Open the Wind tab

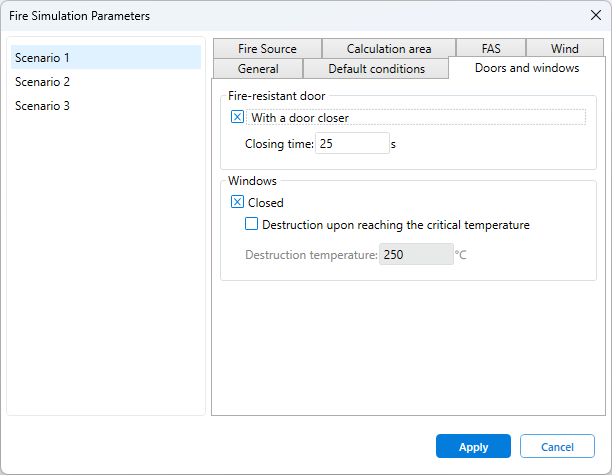(x=565, y=48)
